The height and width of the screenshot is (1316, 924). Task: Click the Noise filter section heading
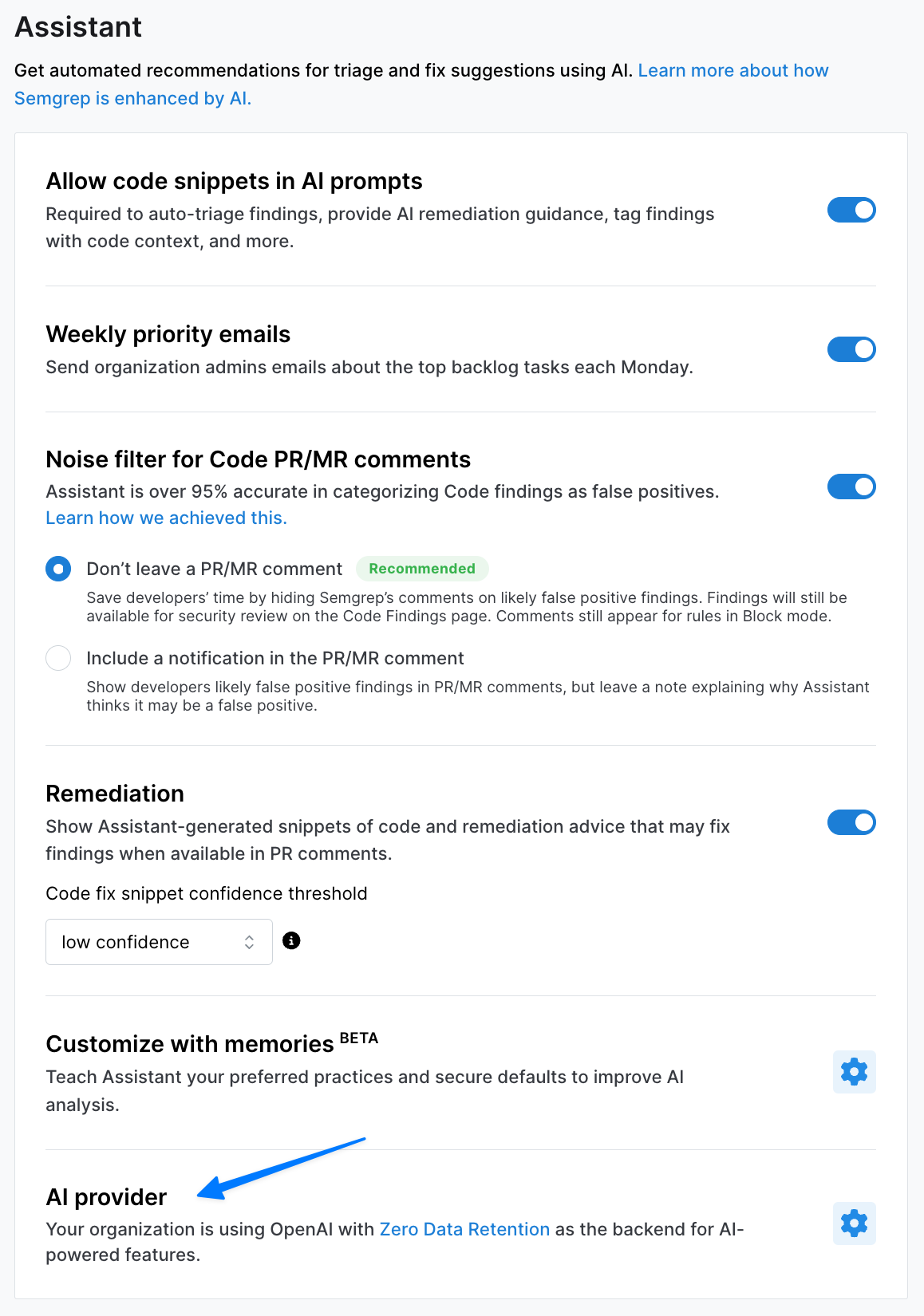pyautogui.click(x=258, y=459)
